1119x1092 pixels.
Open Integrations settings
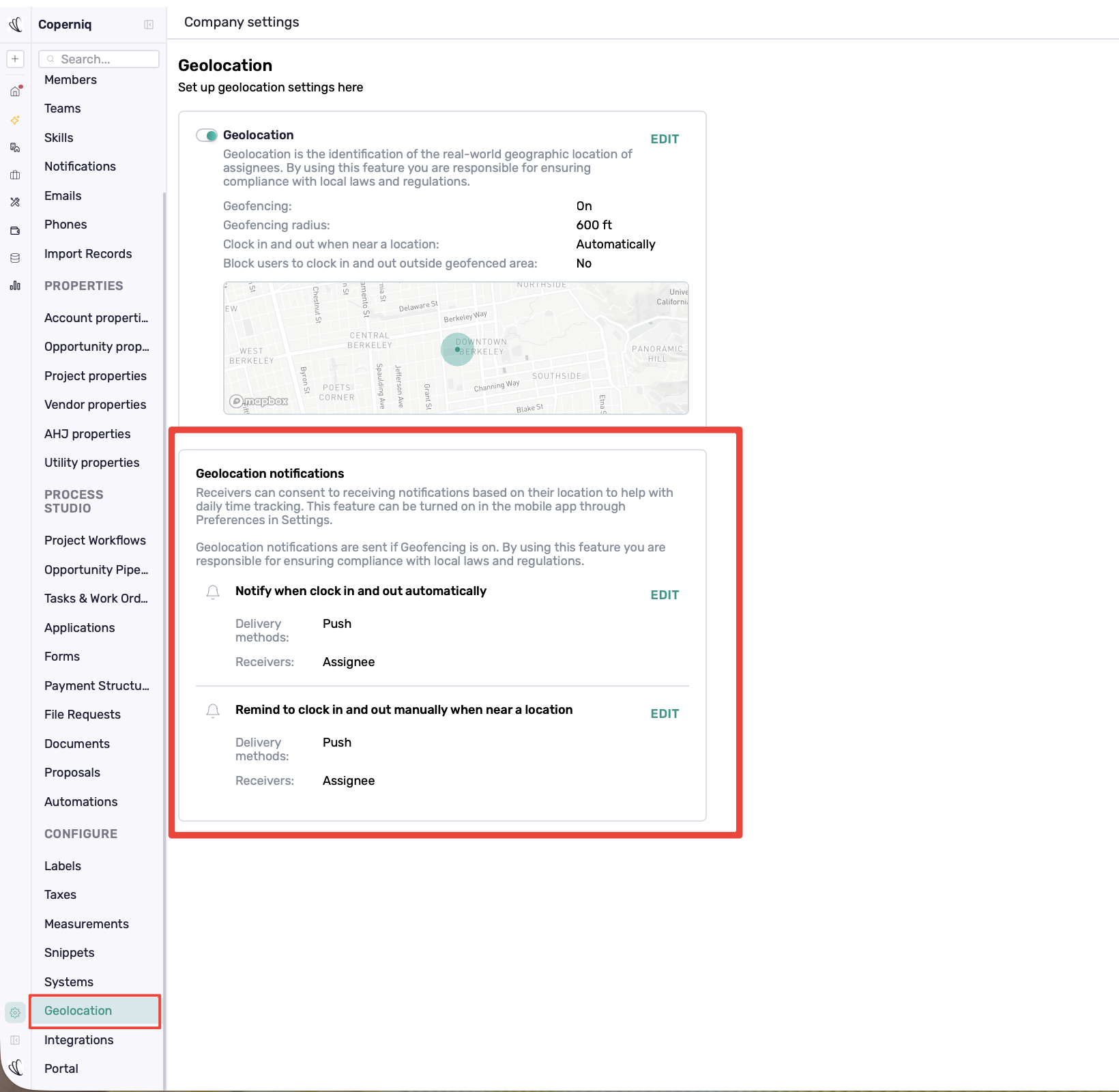tap(78, 1040)
